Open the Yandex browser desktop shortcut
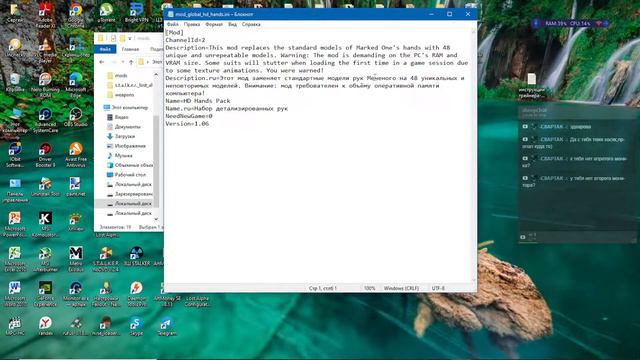 click(x=45, y=326)
